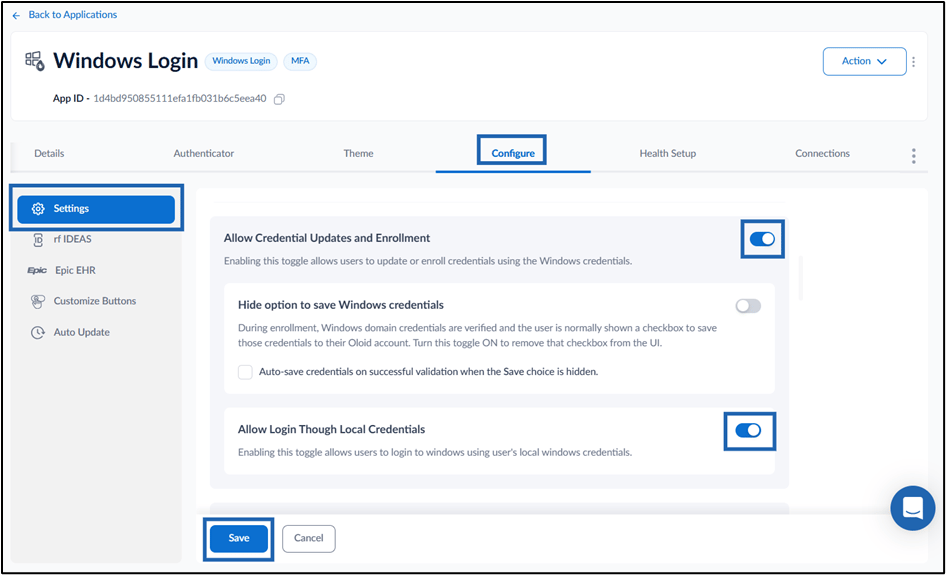946x575 pixels.
Task: Click the Customize Buttons icon
Action: tap(38, 301)
